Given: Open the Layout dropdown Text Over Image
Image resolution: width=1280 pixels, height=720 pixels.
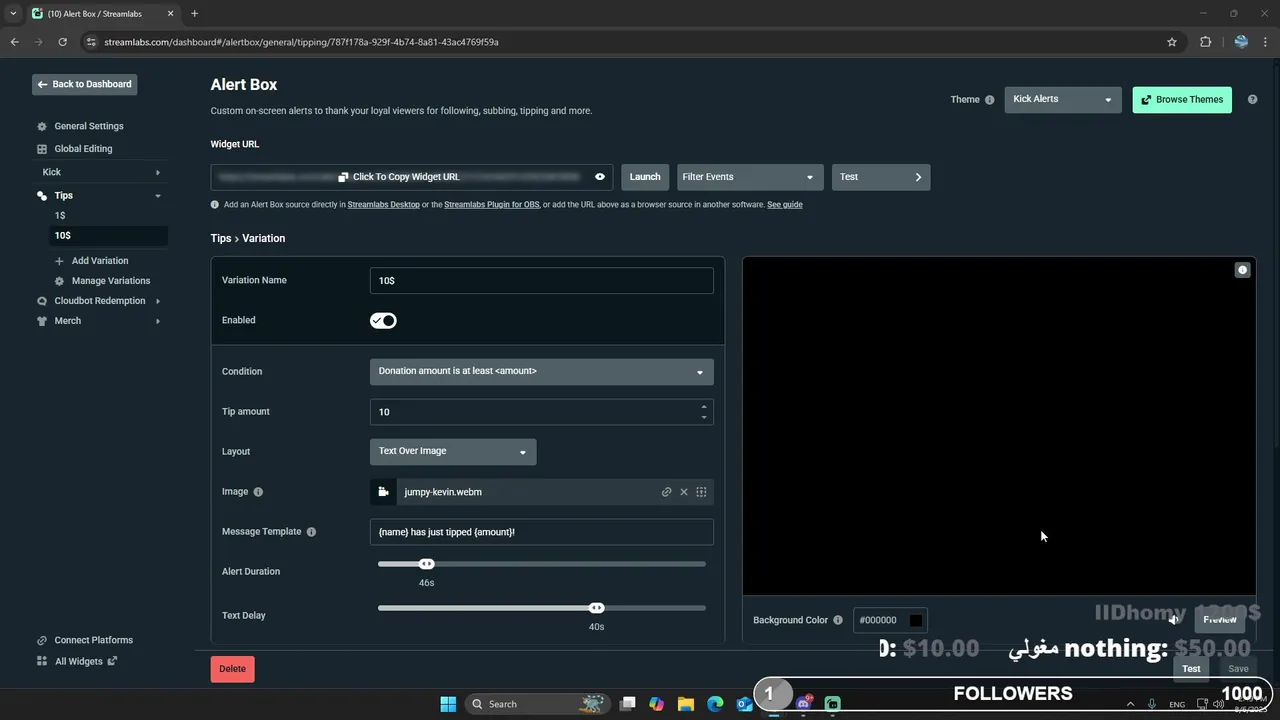Looking at the screenshot, I should 453,452.
